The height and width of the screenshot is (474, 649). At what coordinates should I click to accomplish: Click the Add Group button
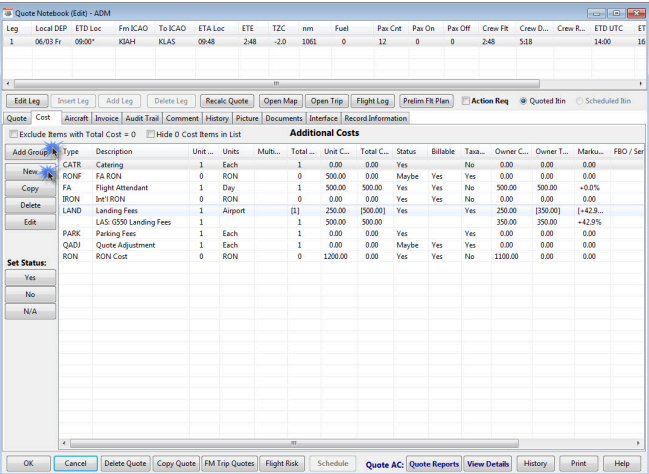tap(30, 152)
